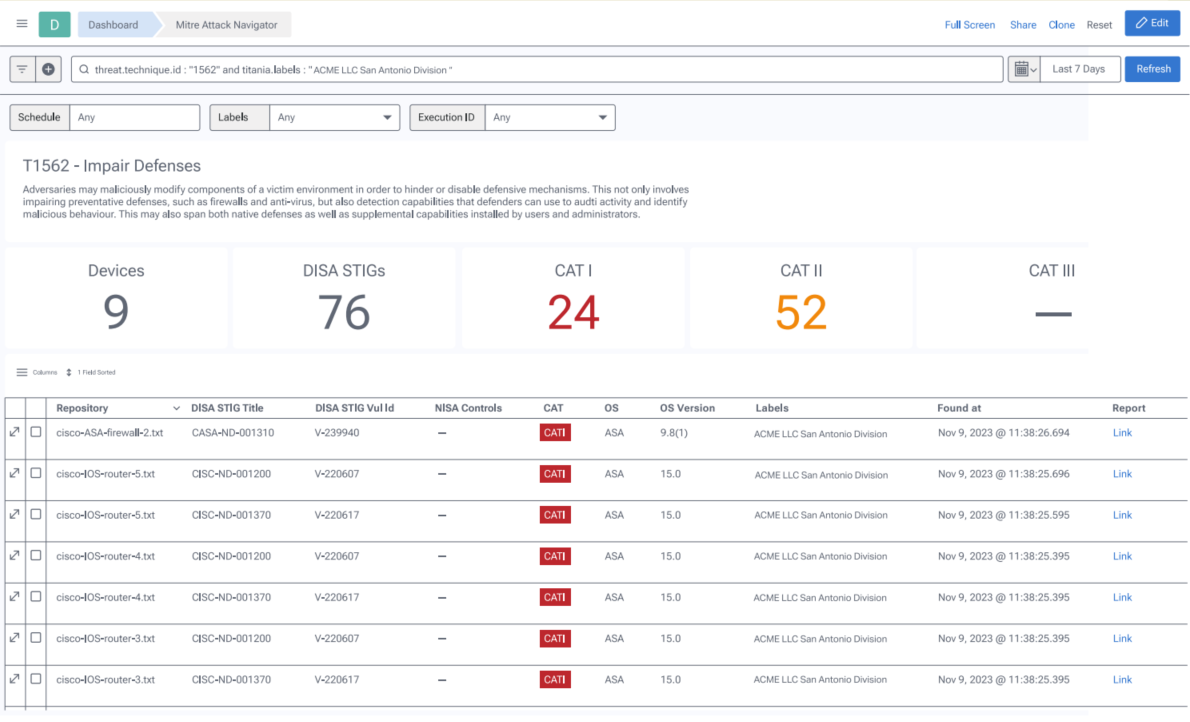Open the calendar date picker icon
The height and width of the screenshot is (722, 1190).
[x=1023, y=69]
